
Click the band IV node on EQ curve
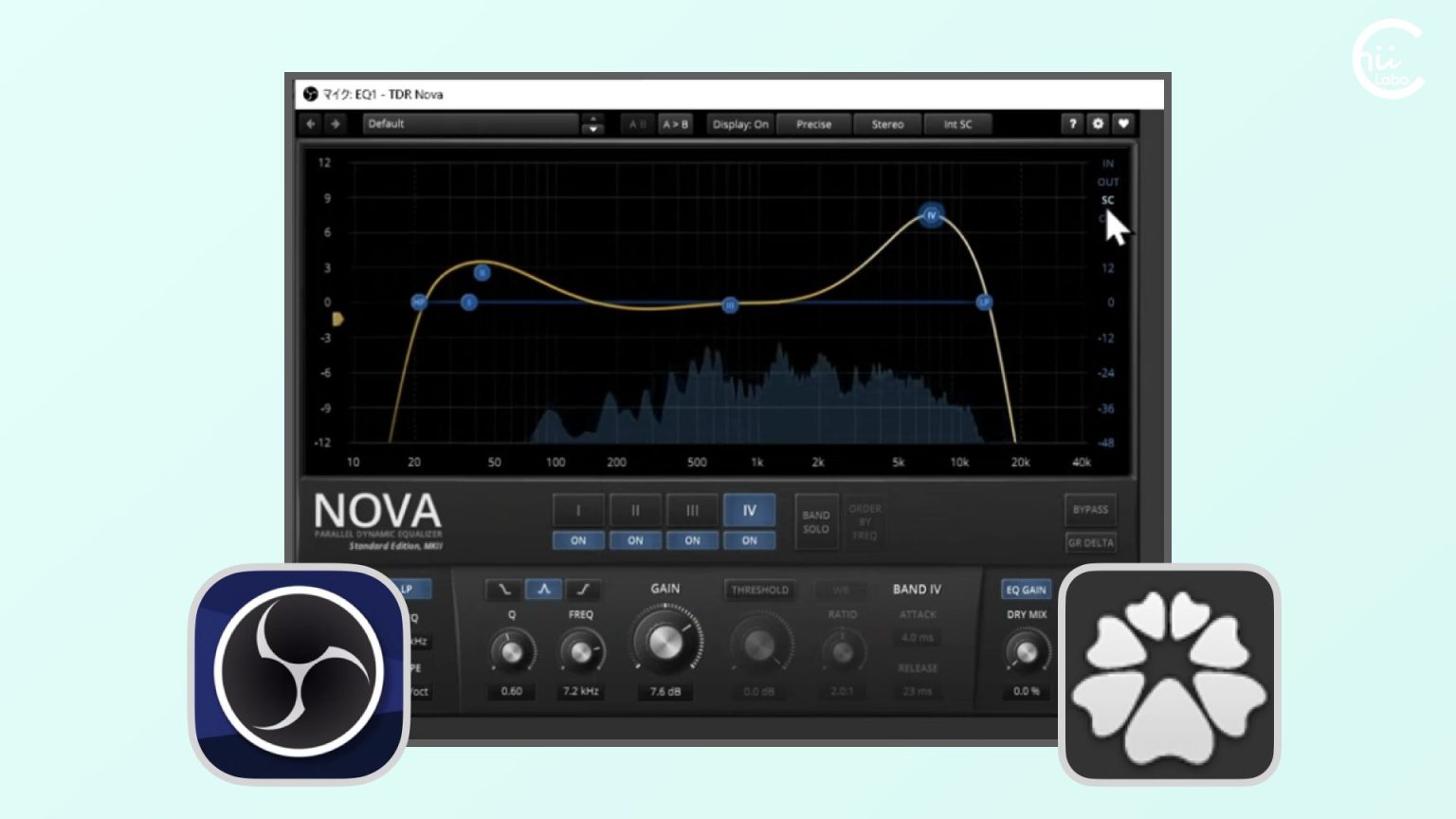tap(932, 215)
